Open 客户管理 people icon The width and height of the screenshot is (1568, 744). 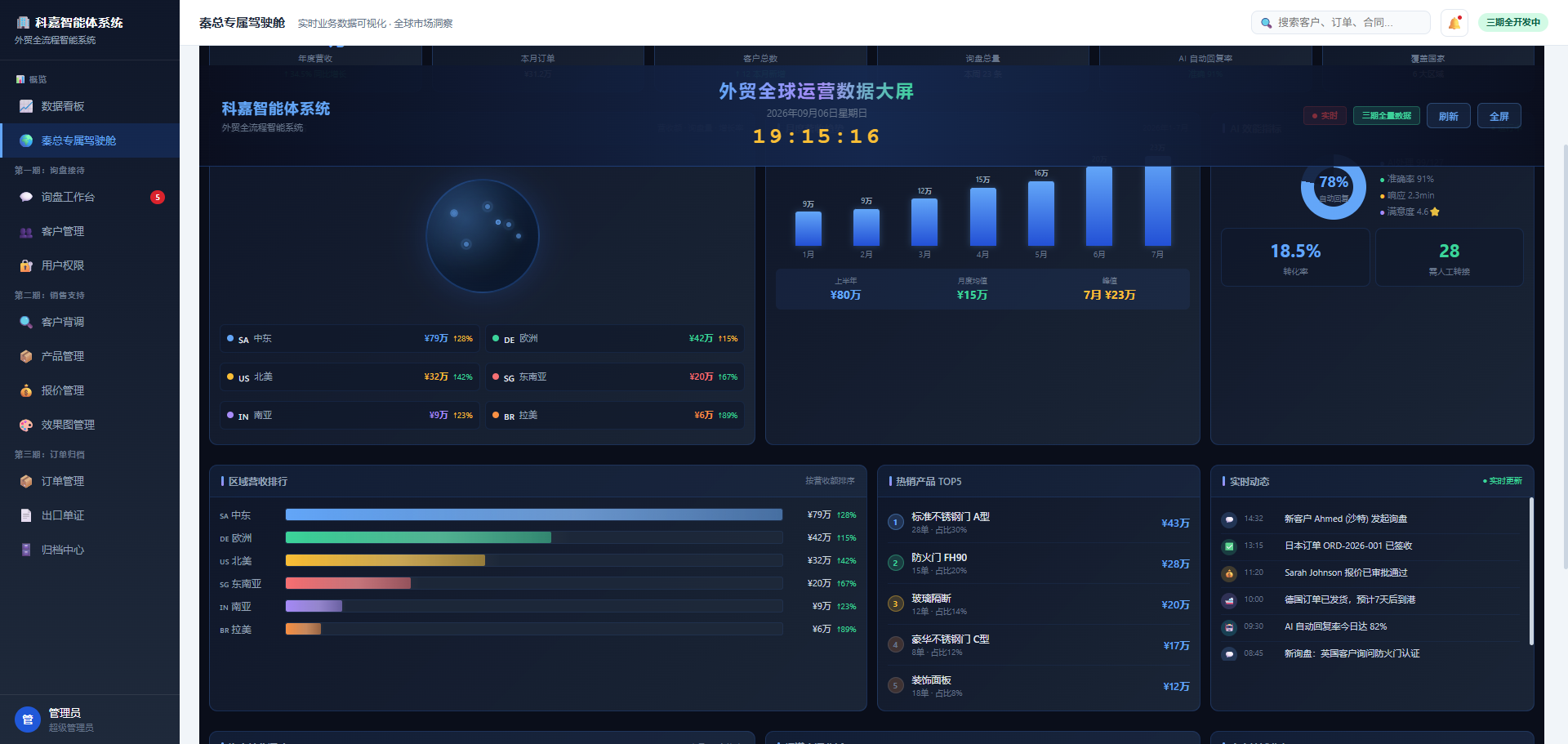(26, 231)
